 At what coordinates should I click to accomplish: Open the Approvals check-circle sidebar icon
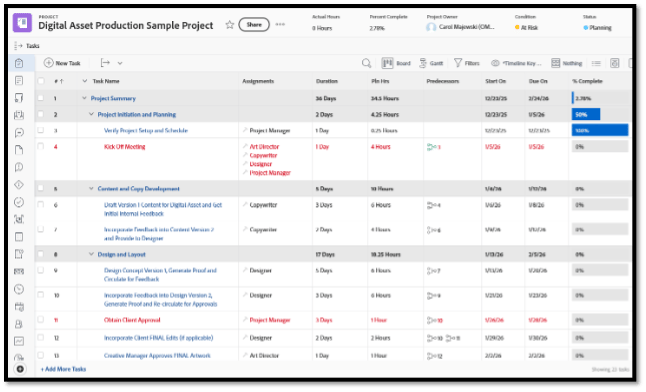19,202
